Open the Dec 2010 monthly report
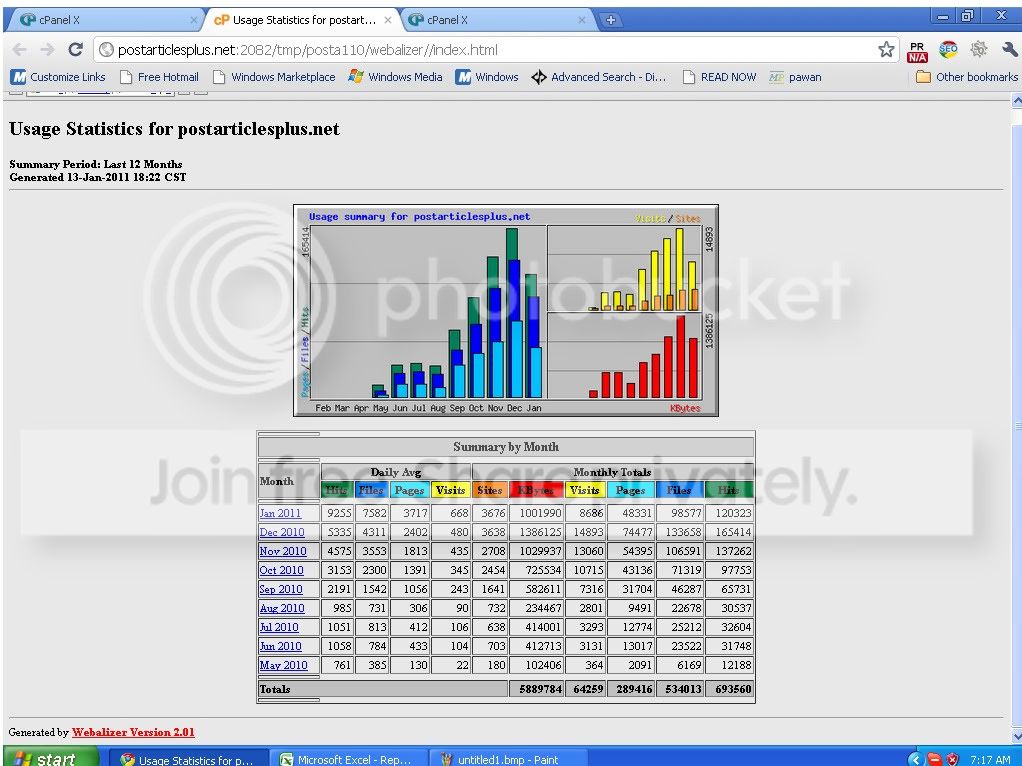The height and width of the screenshot is (766, 1022). pyautogui.click(x=282, y=532)
